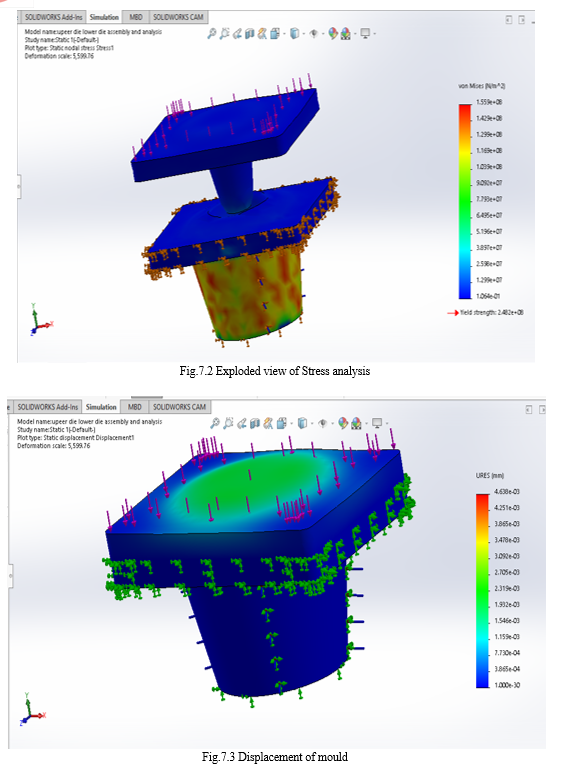Screen dimensions: 571x771
Task: Expand Display Style dropdown arrow in the displacement plot window
Action: pos(312,423)
